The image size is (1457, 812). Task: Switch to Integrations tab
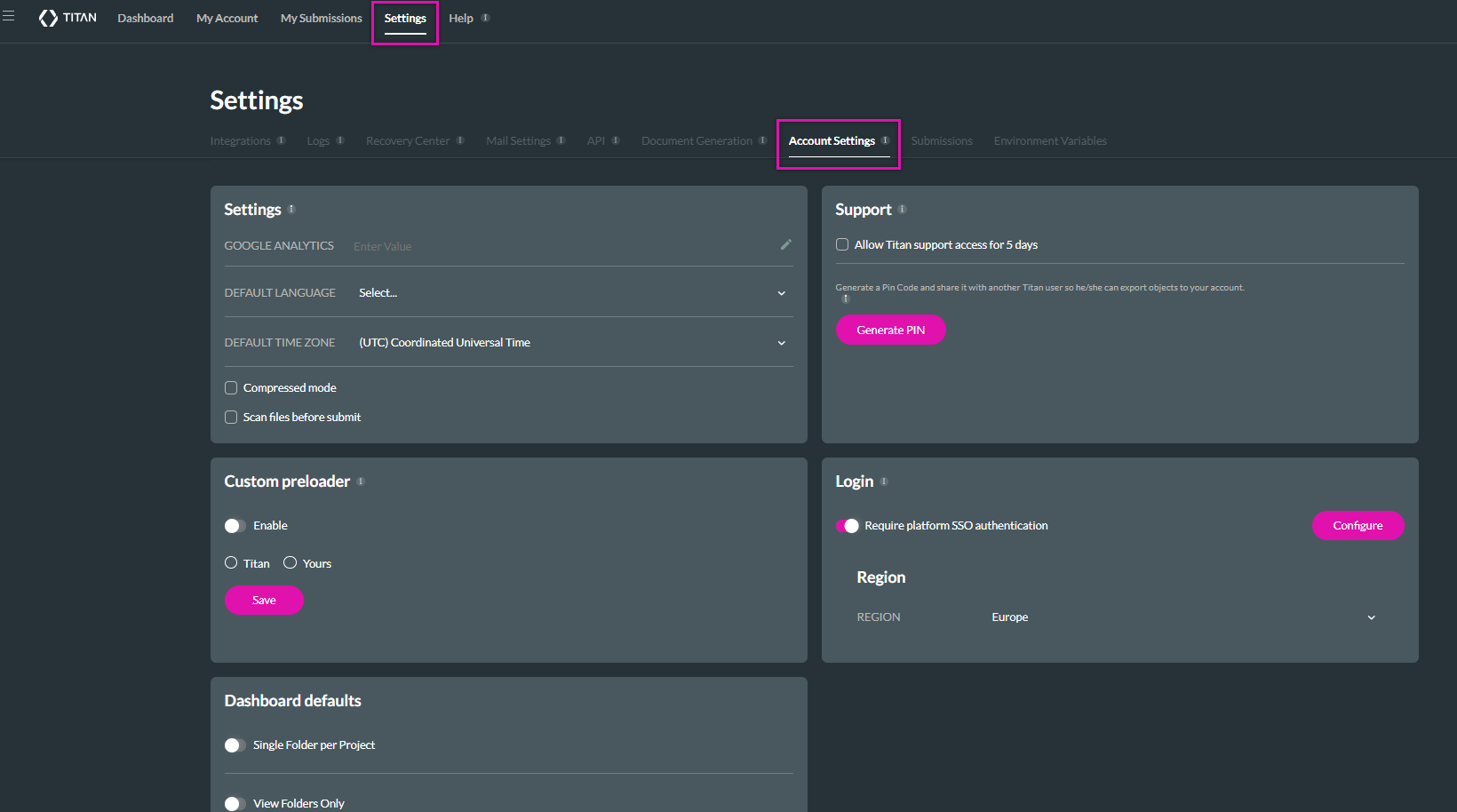pyautogui.click(x=240, y=140)
